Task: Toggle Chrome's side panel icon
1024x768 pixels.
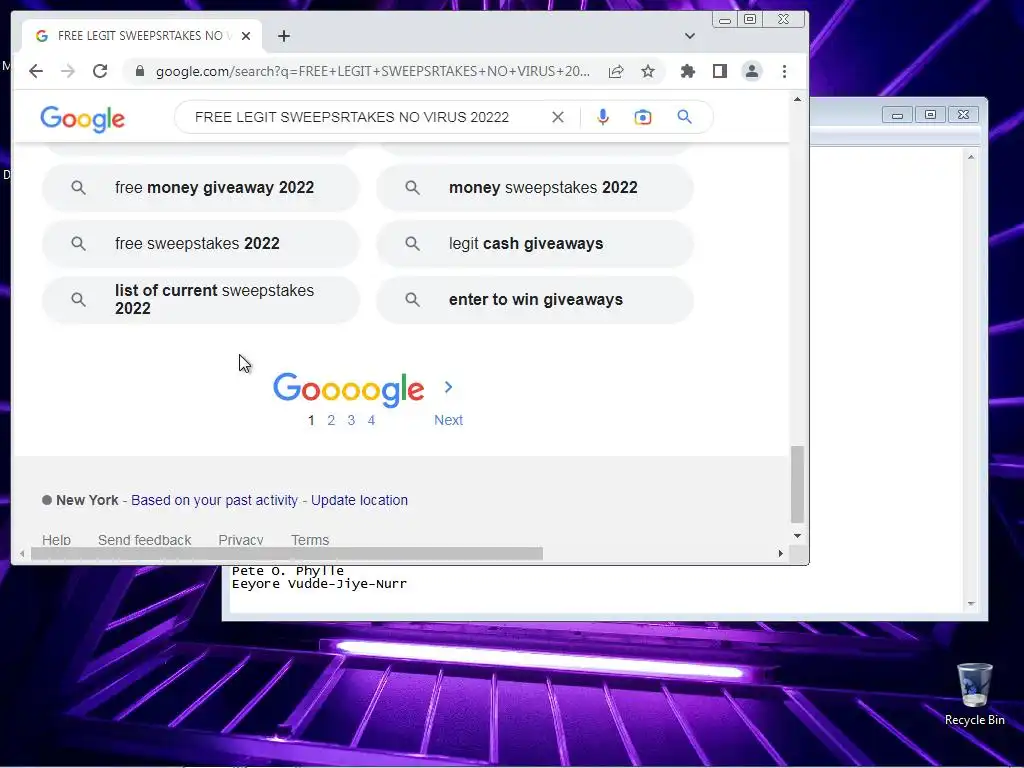Action: coord(720,71)
